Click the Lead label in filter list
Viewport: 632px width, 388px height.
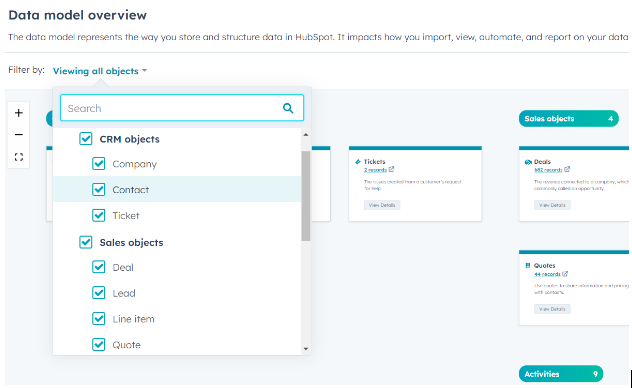pos(124,293)
